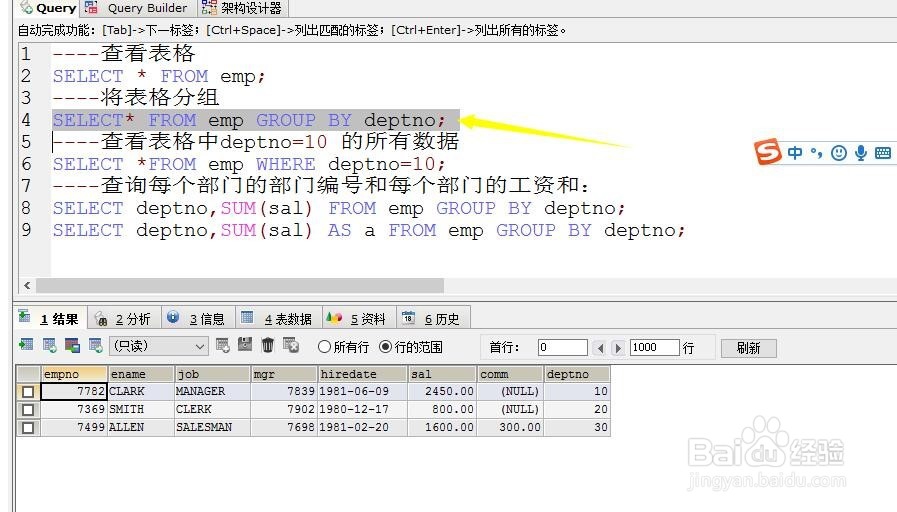
Task: Click line 8 SUM(sal) GROUP BY statement
Action: (x=339, y=208)
